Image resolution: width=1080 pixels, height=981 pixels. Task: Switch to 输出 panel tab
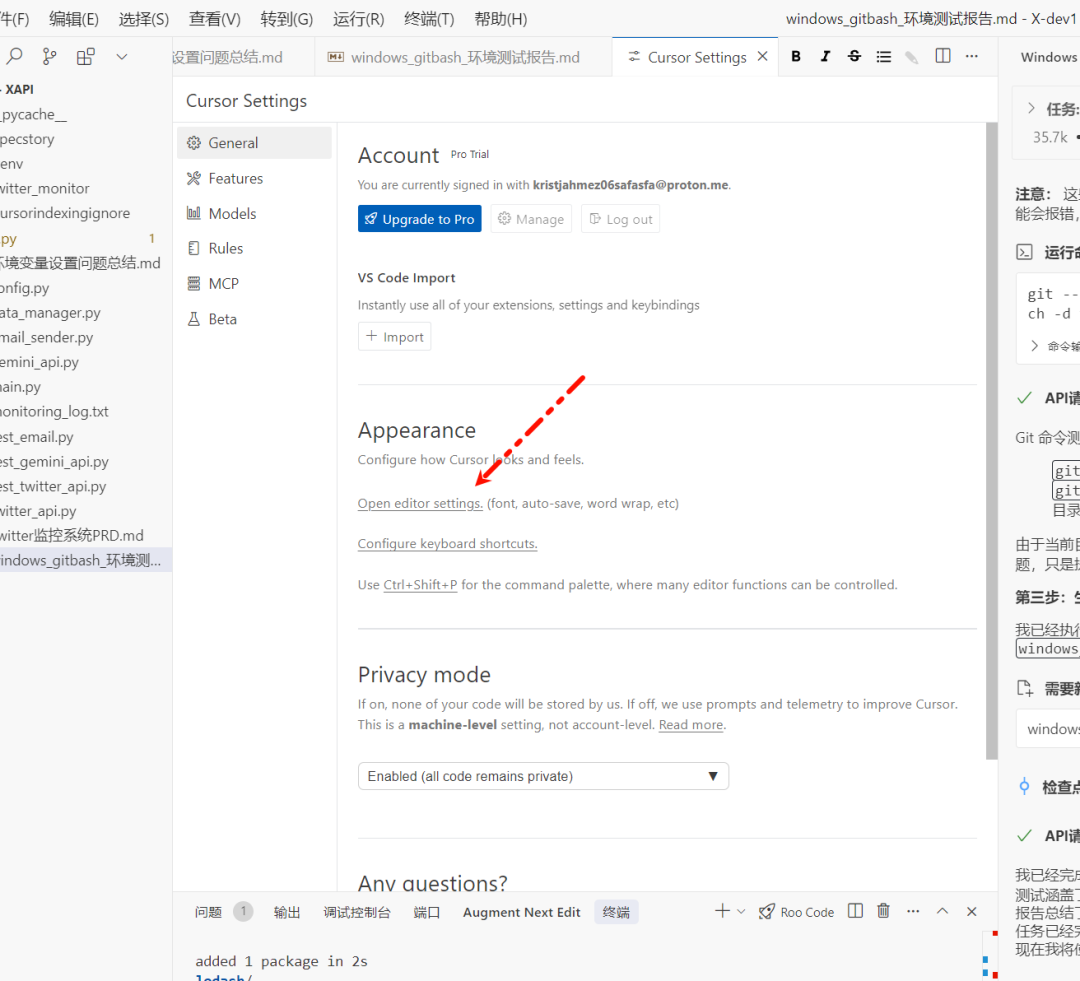click(x=287, y=912)
